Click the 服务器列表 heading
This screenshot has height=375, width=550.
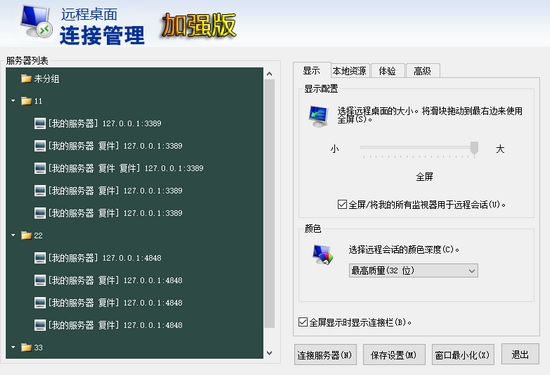point(27,61)
